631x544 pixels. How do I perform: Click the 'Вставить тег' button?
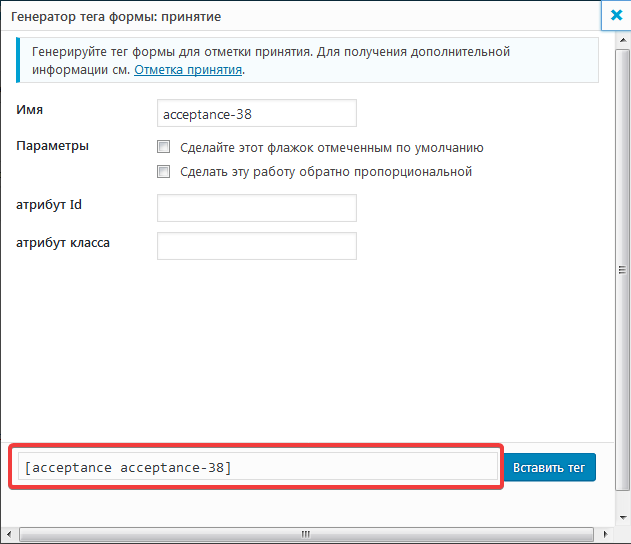[x=549, y=468]
